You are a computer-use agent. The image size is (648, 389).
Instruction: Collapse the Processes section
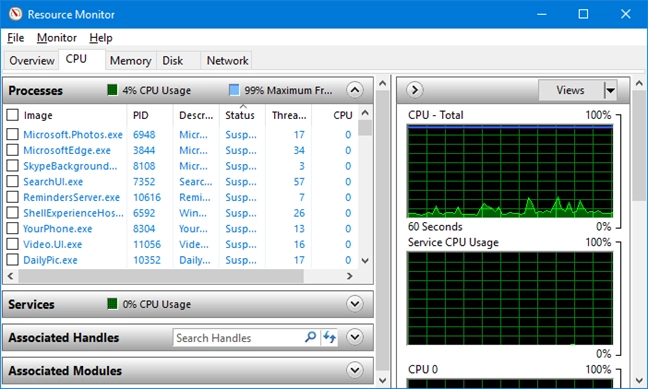tap(355, 90)
